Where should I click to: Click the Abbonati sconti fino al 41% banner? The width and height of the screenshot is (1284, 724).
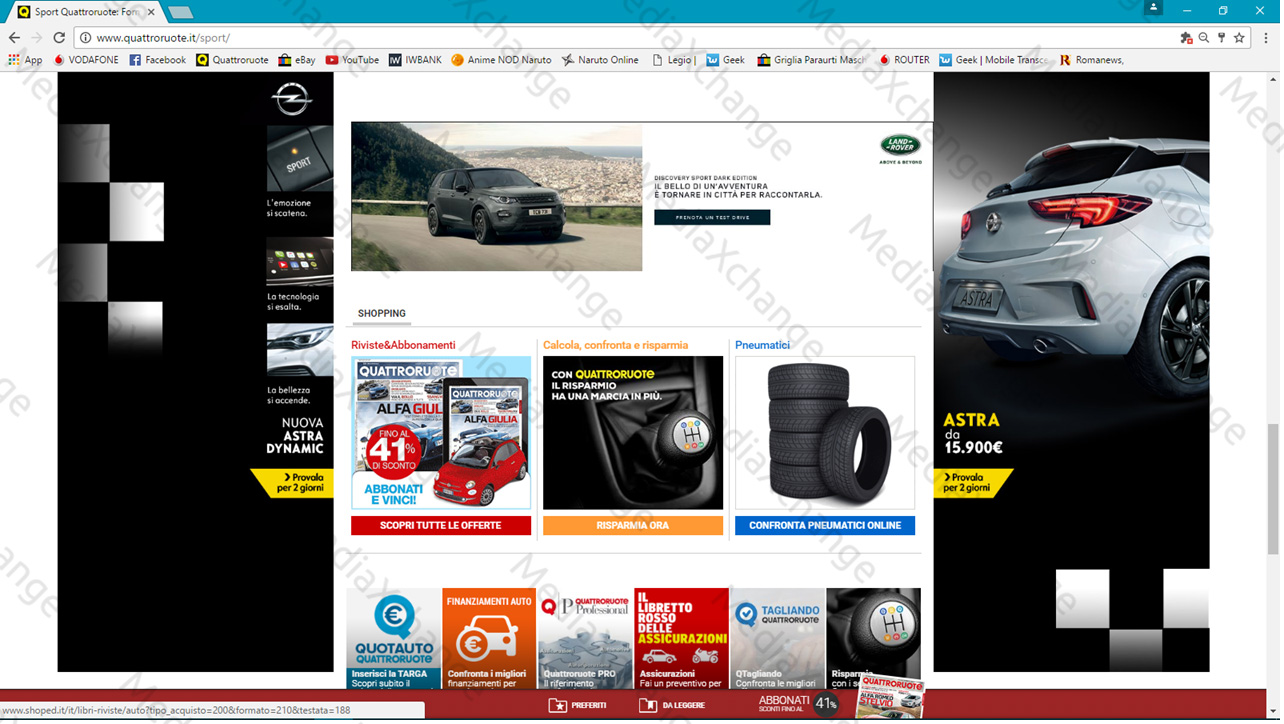click(840, 702)
